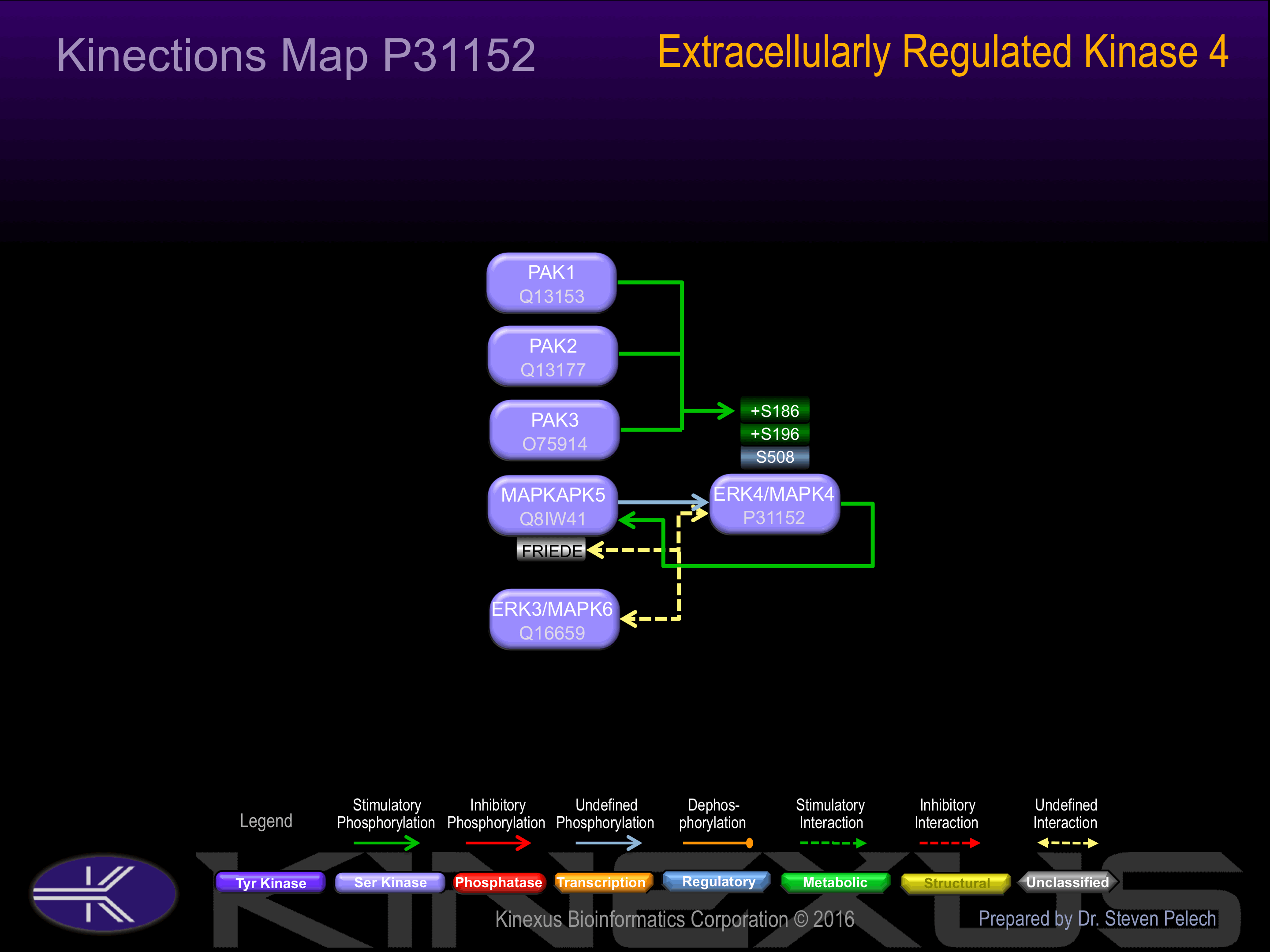1270x952 pixels.
Task: Click the Phosphatase red legend swatch
Action: [x=498, y=882]
